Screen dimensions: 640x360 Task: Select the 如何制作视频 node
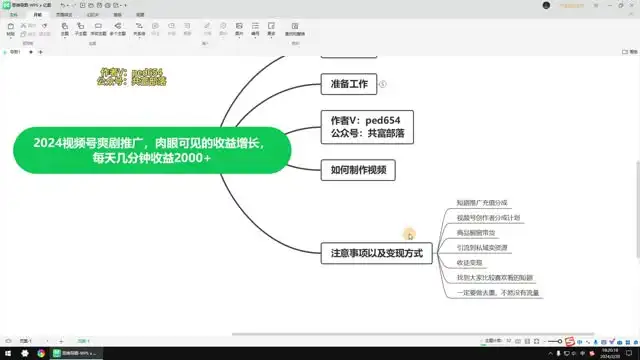tap(358, 170)
